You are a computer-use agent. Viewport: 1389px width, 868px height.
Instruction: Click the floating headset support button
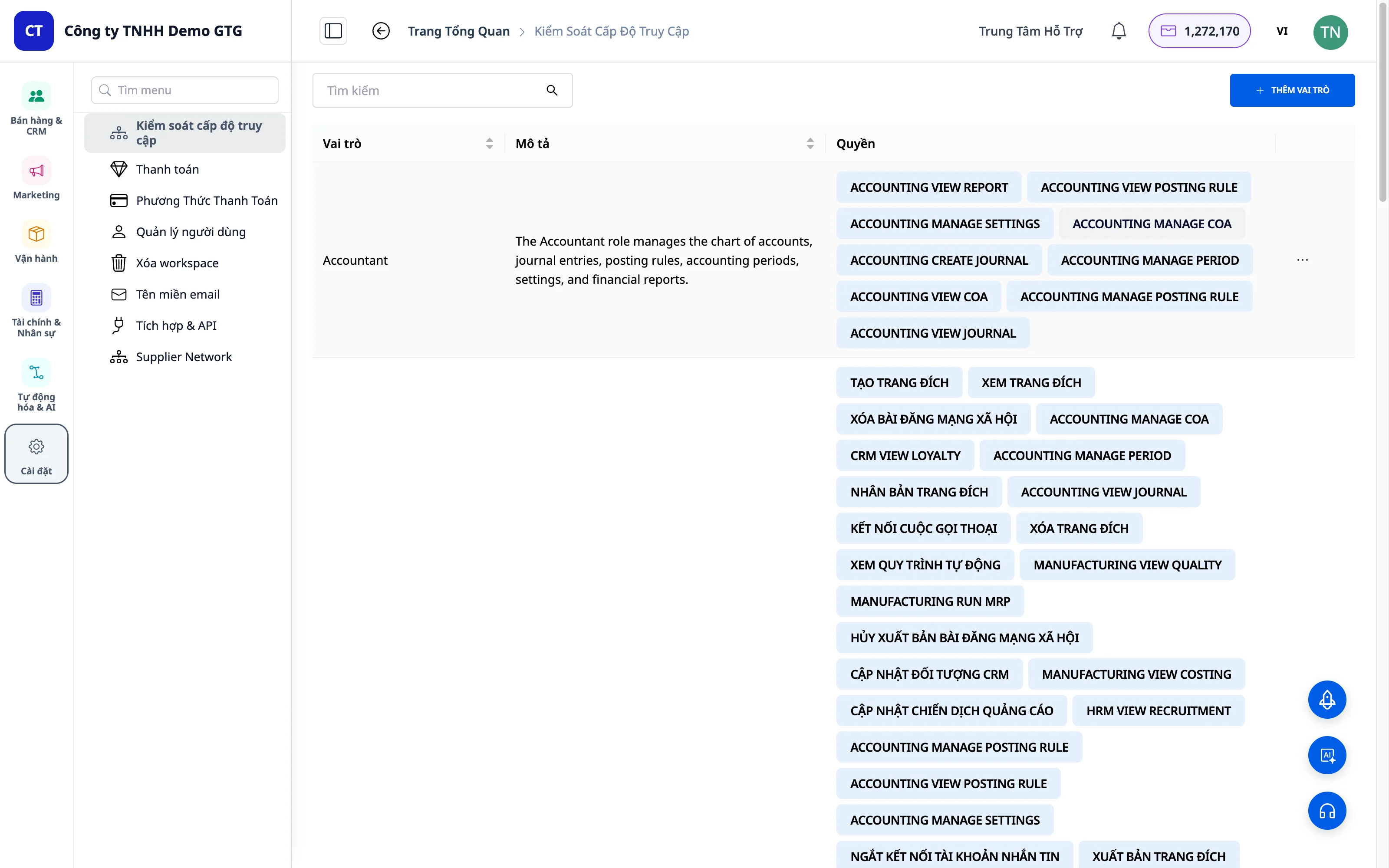(x=1327, y=811)
